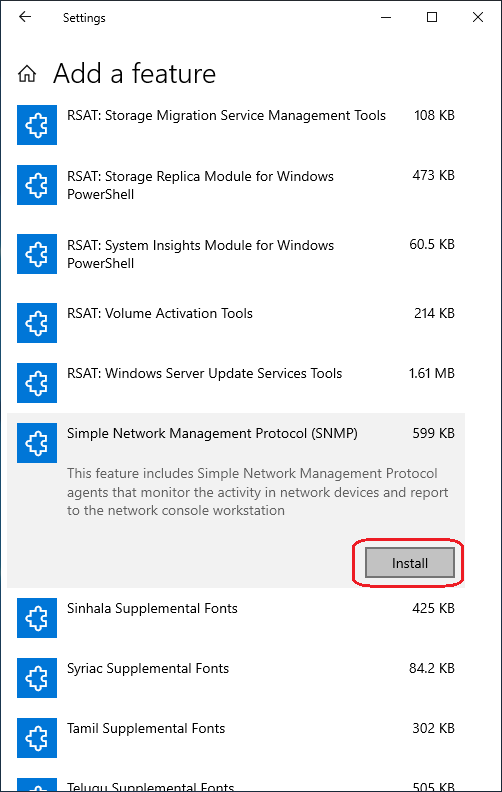Click the puzzle icon for SNMP feature
The height and width of the screenshot is (792, 502).
(x=37, y=443)
